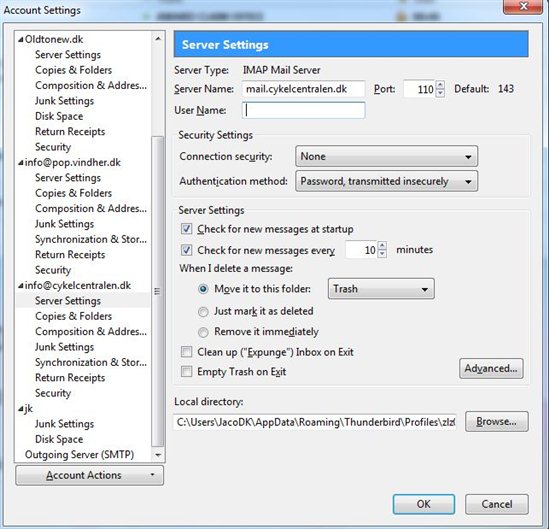
Task: Collapse the Oldtonew.dk account tree
Action: 21,40
